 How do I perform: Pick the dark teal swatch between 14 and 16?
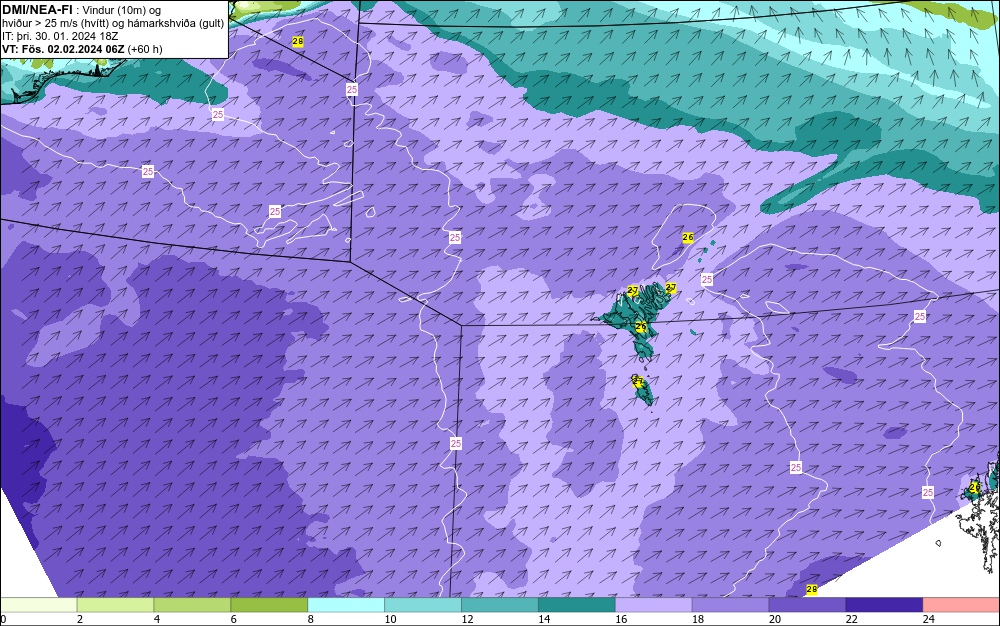pyautogui.click(x=577, y=605)
